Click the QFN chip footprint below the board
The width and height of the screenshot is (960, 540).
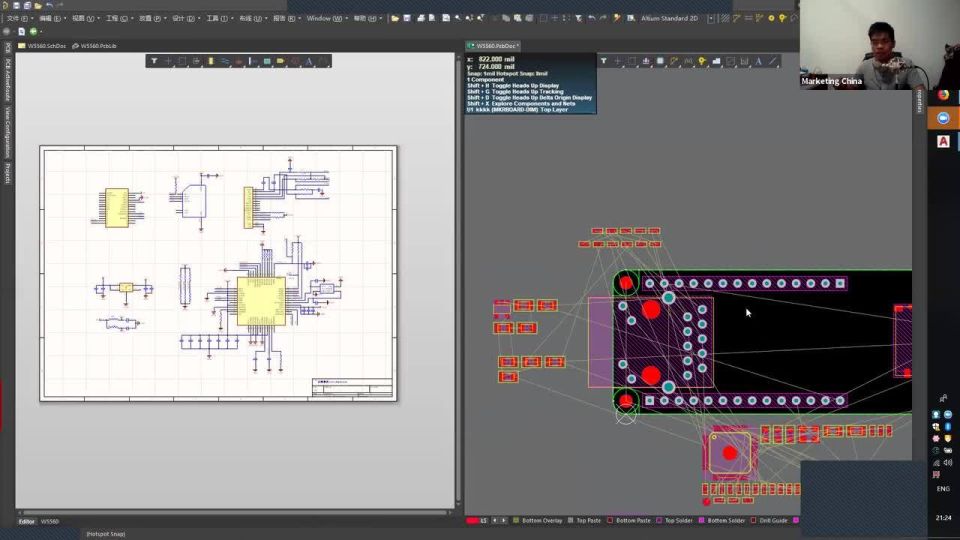[729, 454]
